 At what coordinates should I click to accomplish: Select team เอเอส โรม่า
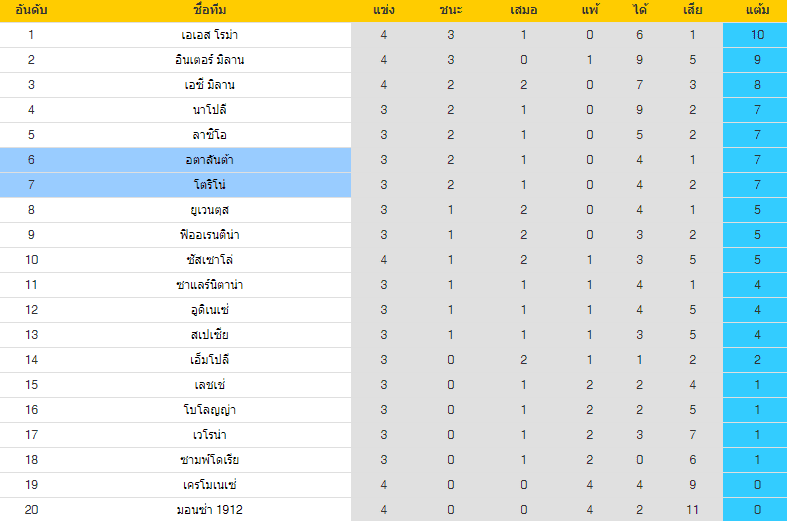(210, 35)
